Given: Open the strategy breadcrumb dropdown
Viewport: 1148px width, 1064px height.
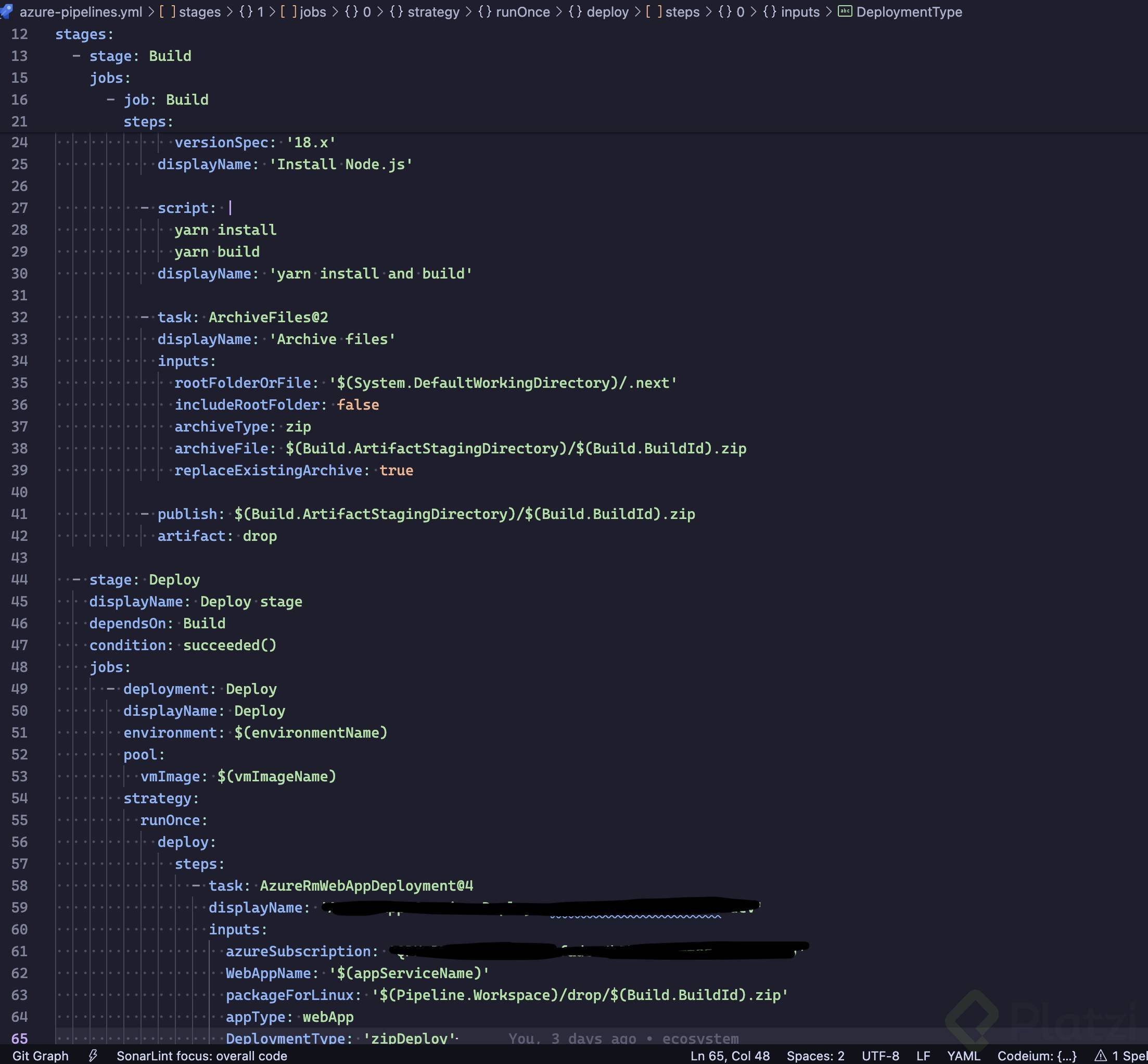Looking at the screenshot, I should (433, 11).
